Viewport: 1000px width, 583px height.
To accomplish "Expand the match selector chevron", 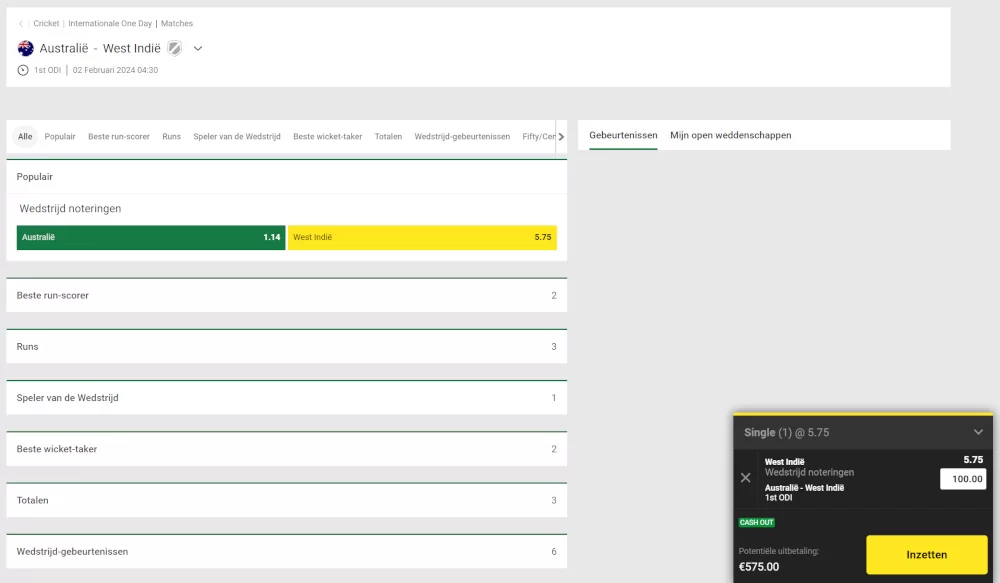I will [198, 48].
